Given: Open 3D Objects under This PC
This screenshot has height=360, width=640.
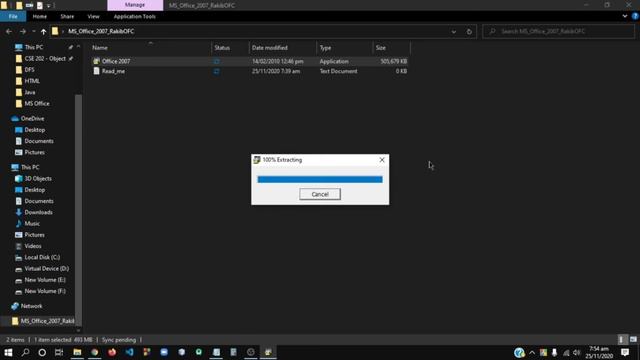Looking at the screenshot, I should click(38, 178).
